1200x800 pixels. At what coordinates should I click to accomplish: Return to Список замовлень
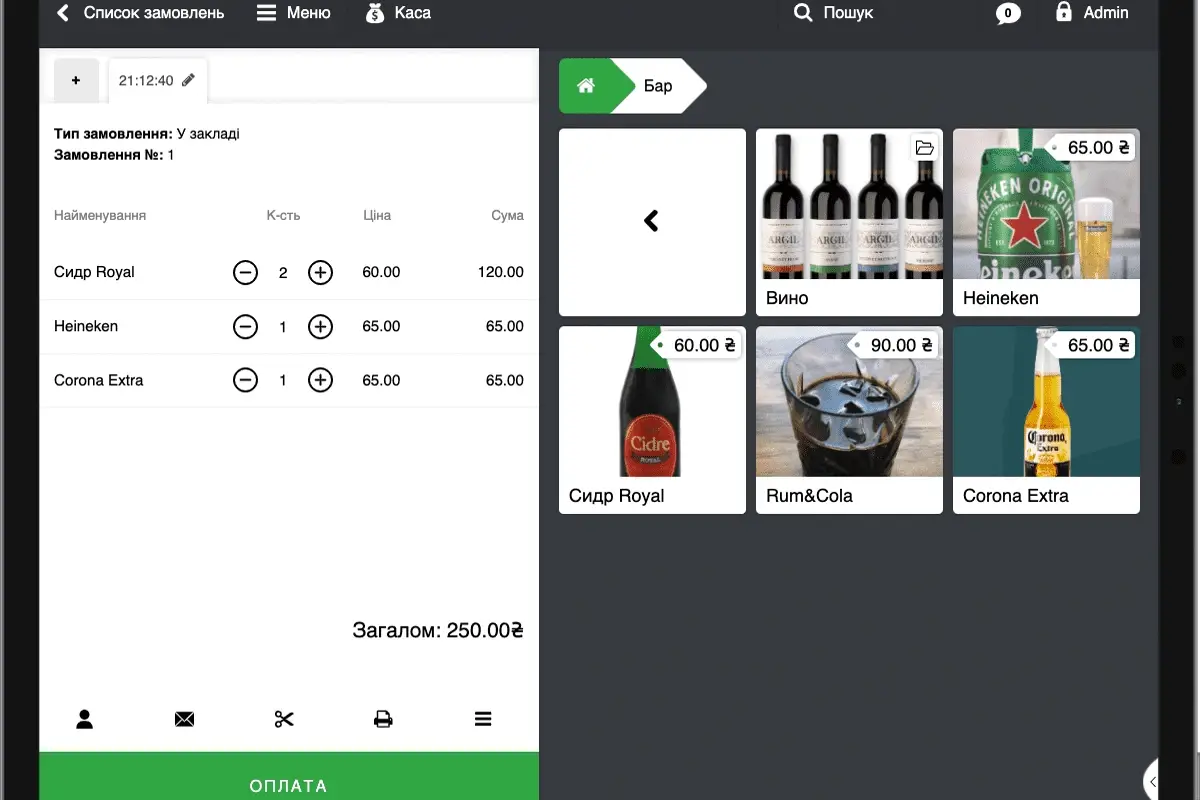point(140,13)
